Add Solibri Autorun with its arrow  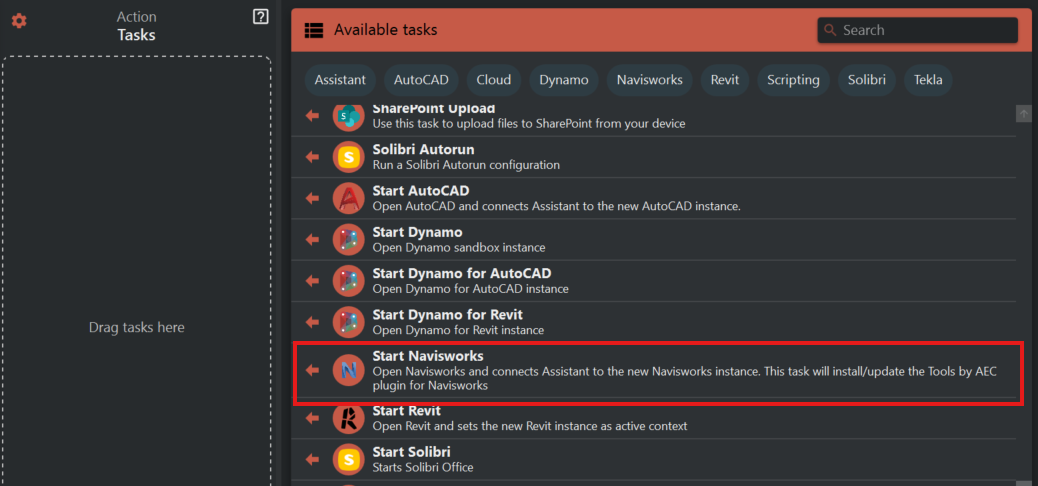click(312, 157)
